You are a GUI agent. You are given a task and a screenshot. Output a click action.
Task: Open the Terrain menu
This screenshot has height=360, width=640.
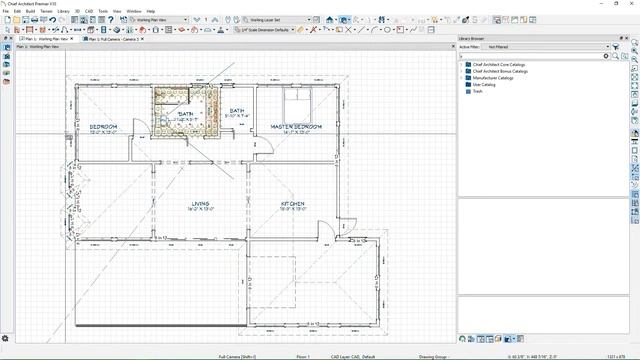[46, 11]
